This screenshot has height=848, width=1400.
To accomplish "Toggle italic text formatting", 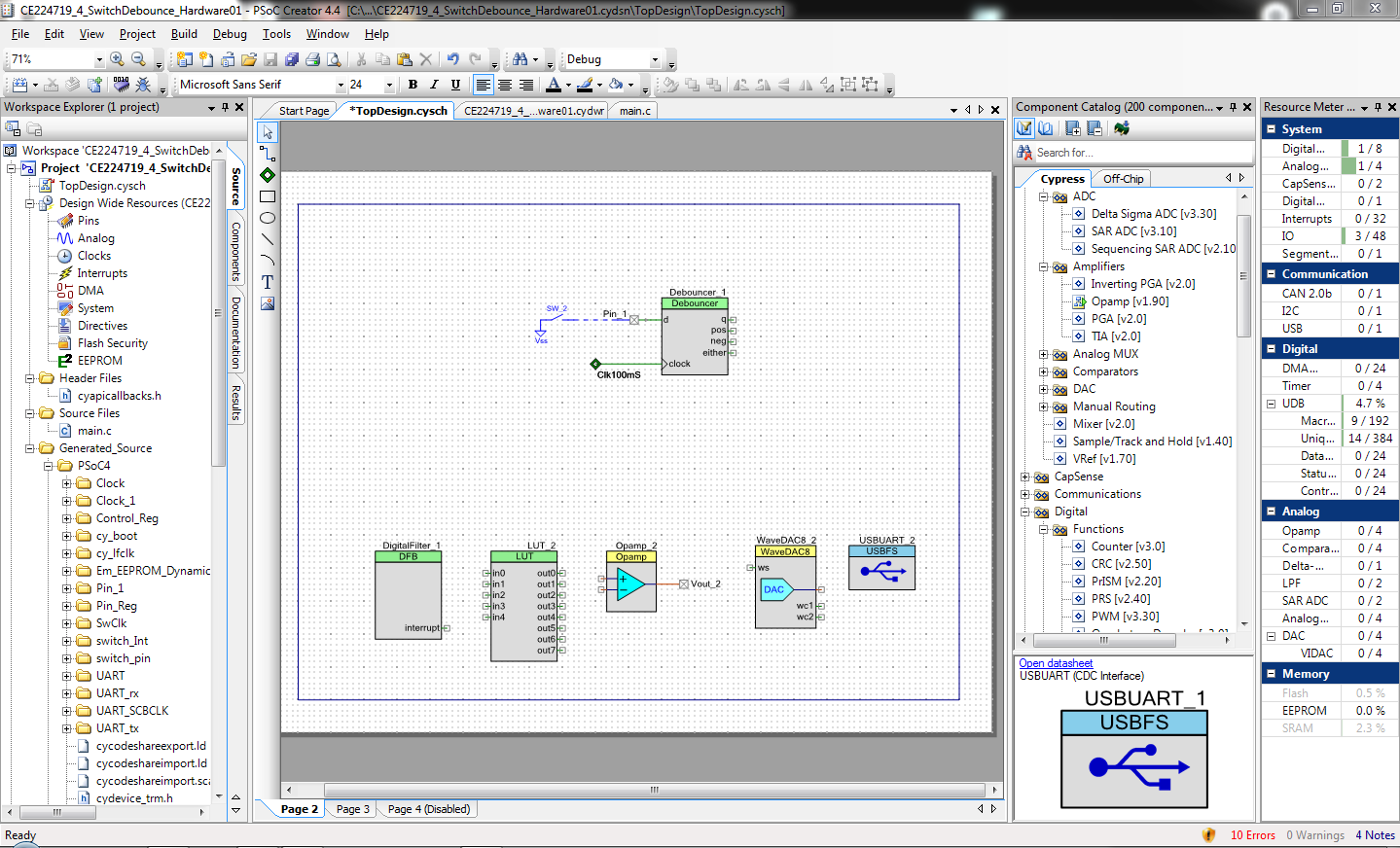I will tap(434, 85).
